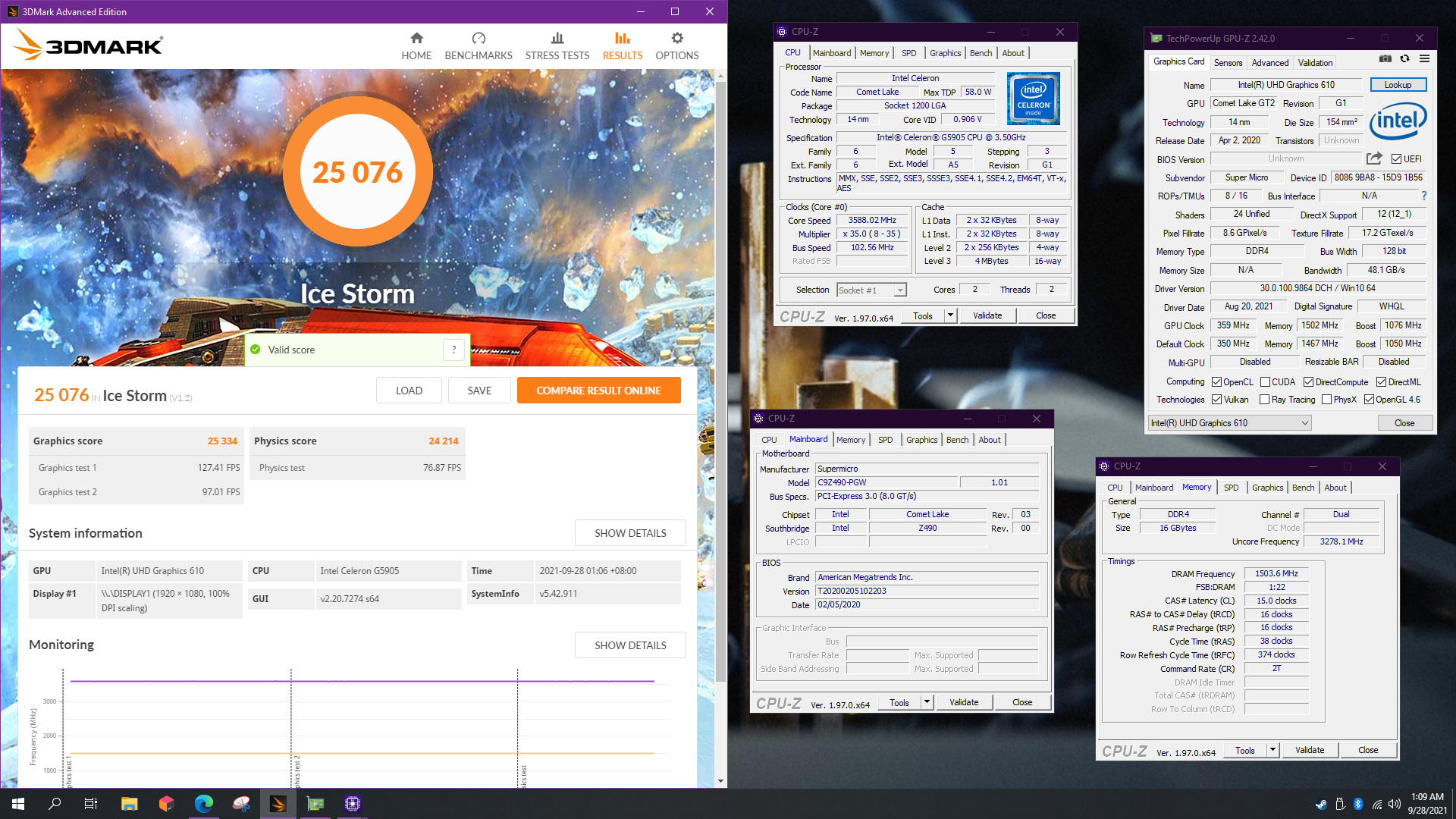Screen dimensions: 1456x819
Task: Open Task View on the taskbar
Action: pos(91,804)
